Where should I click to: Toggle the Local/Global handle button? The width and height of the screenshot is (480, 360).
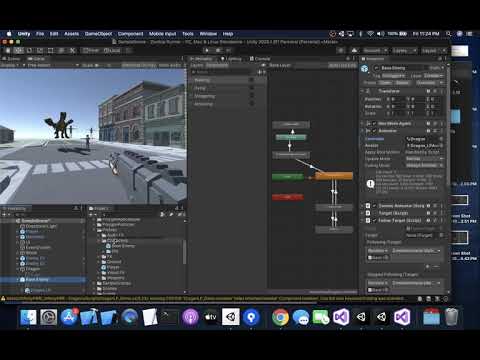112,50
